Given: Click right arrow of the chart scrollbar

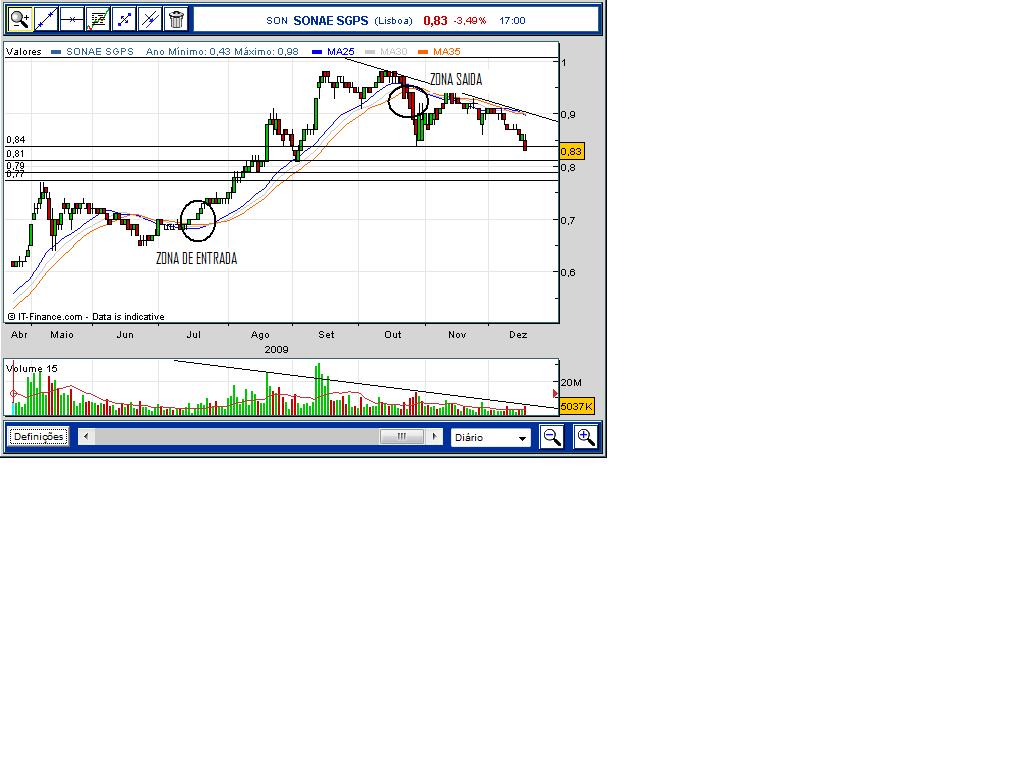Looking at the screenshot, I should [434, 436].
